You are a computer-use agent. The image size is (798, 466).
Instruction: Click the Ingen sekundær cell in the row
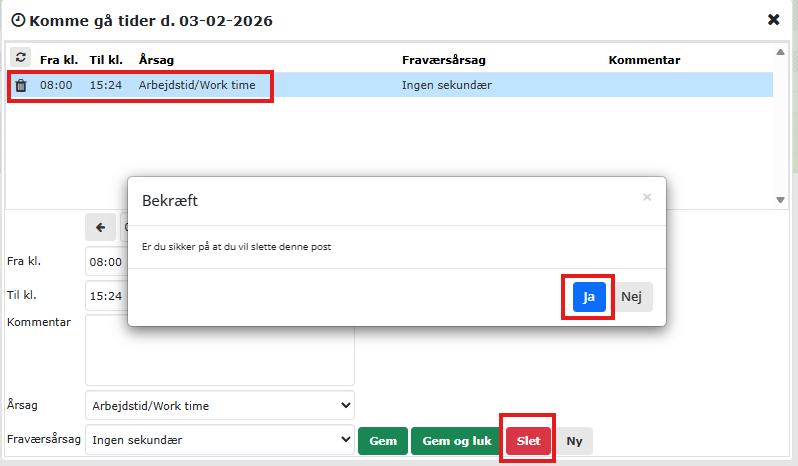tap(446, 85)
